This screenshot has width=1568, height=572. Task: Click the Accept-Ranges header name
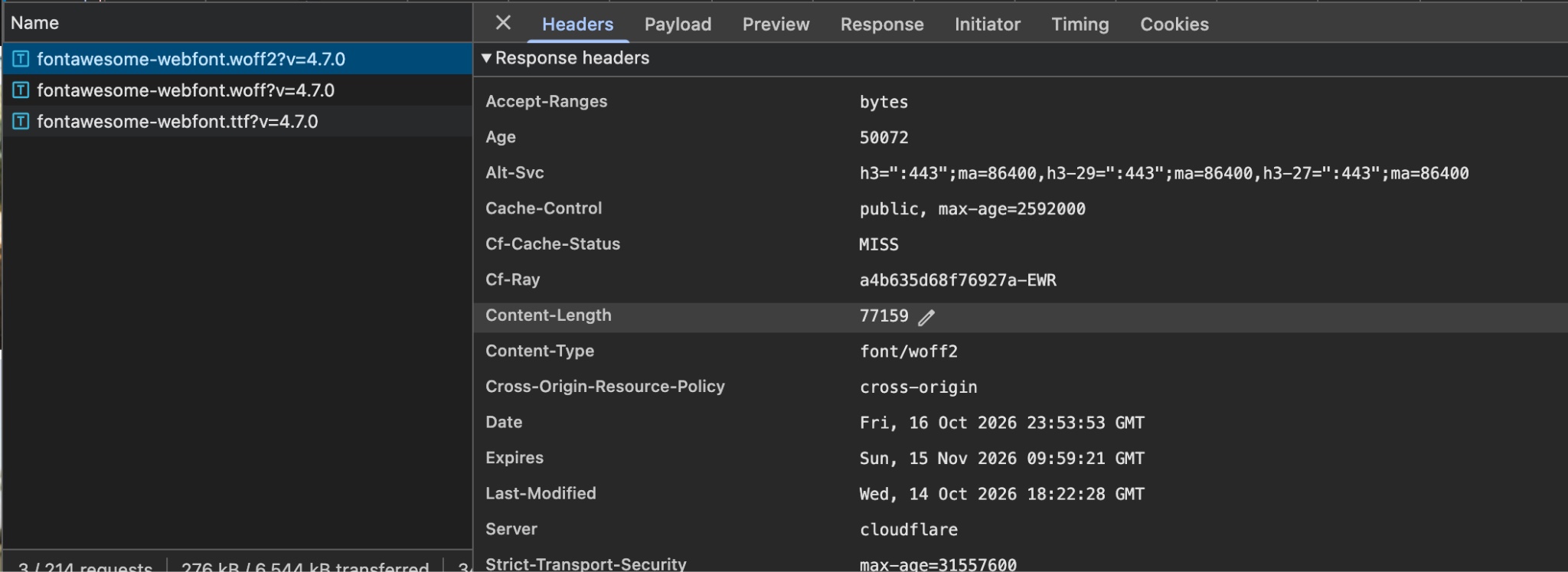click(546, 101)
